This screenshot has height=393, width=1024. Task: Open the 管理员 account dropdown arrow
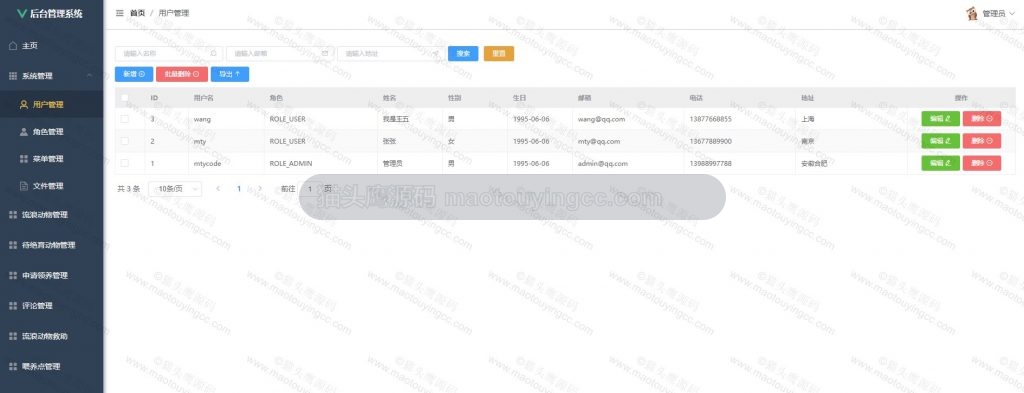[1012, 14]
